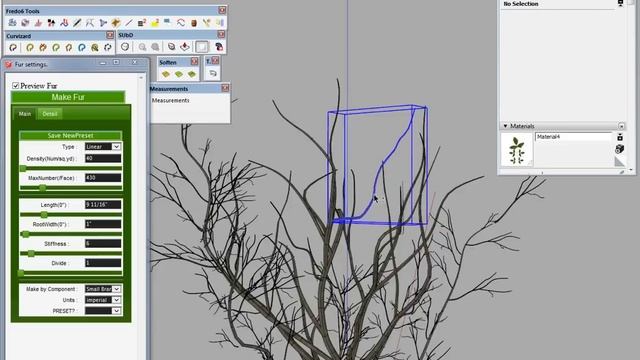Screen dimensions: 640x360
Task: Close the Soften toolbar
Action: pyautogui.click(x=194, y=62)
